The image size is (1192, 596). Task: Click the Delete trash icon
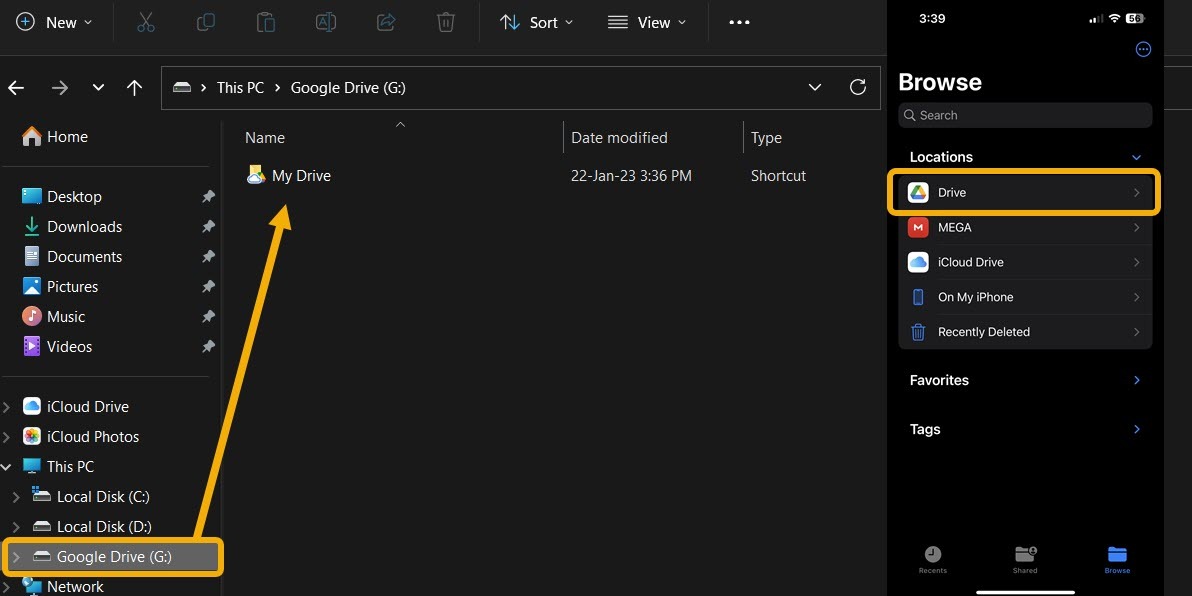[x=446, y=22]
